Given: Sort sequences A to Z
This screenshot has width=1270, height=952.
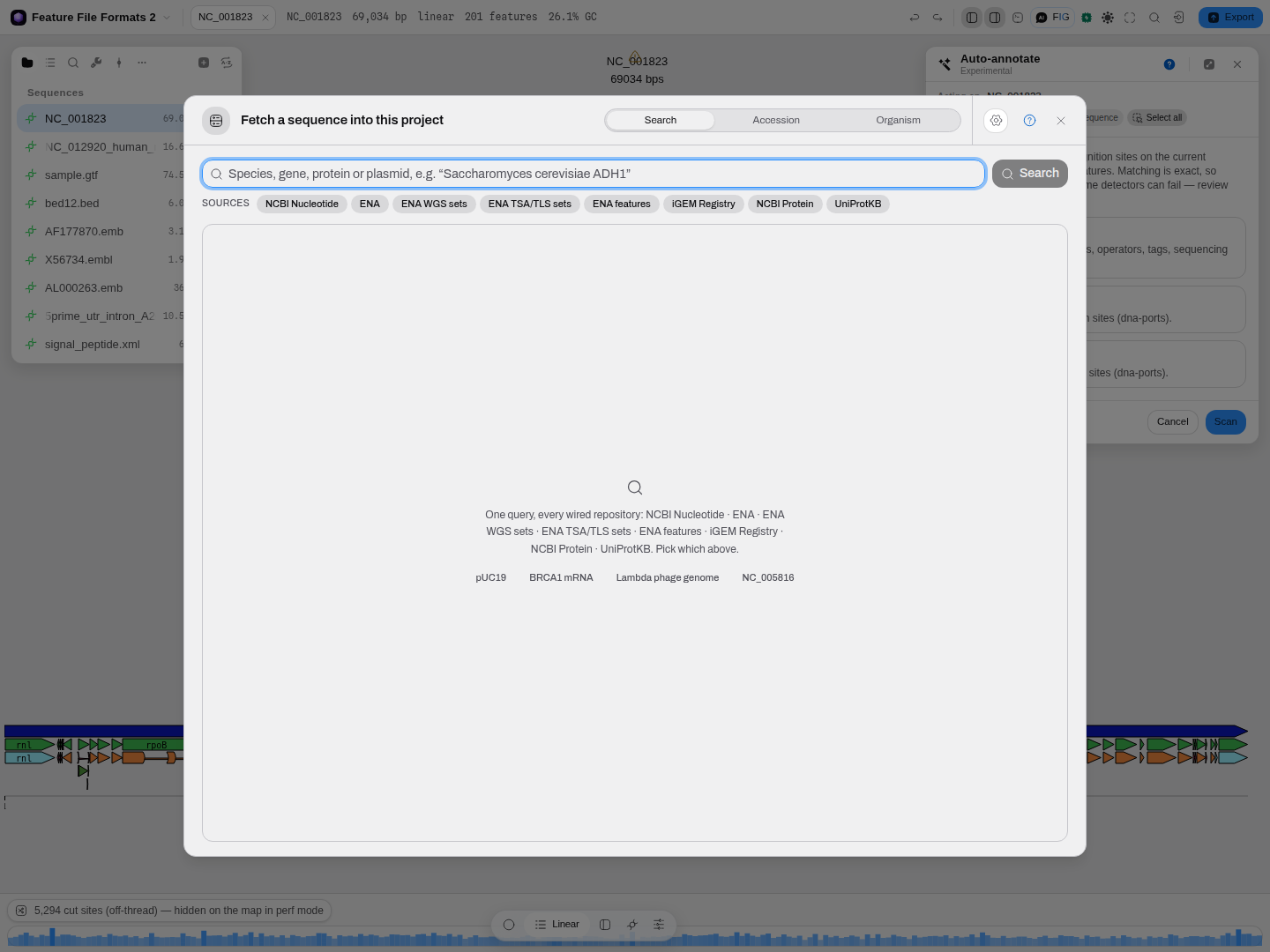Looking at the screenshot, I should click(227, 63).
